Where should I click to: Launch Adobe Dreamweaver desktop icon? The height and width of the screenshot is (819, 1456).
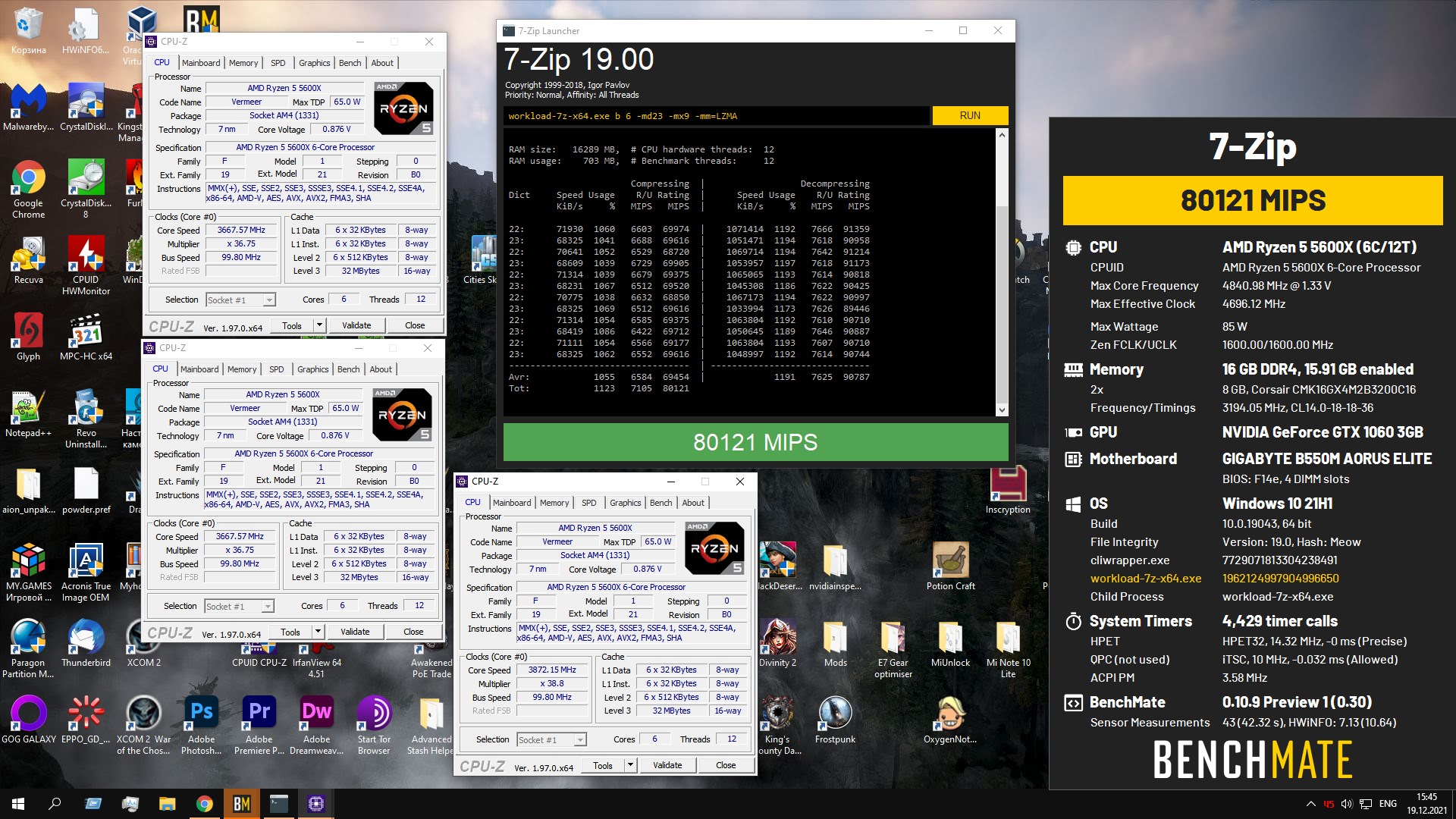click(x=316, y=725)
